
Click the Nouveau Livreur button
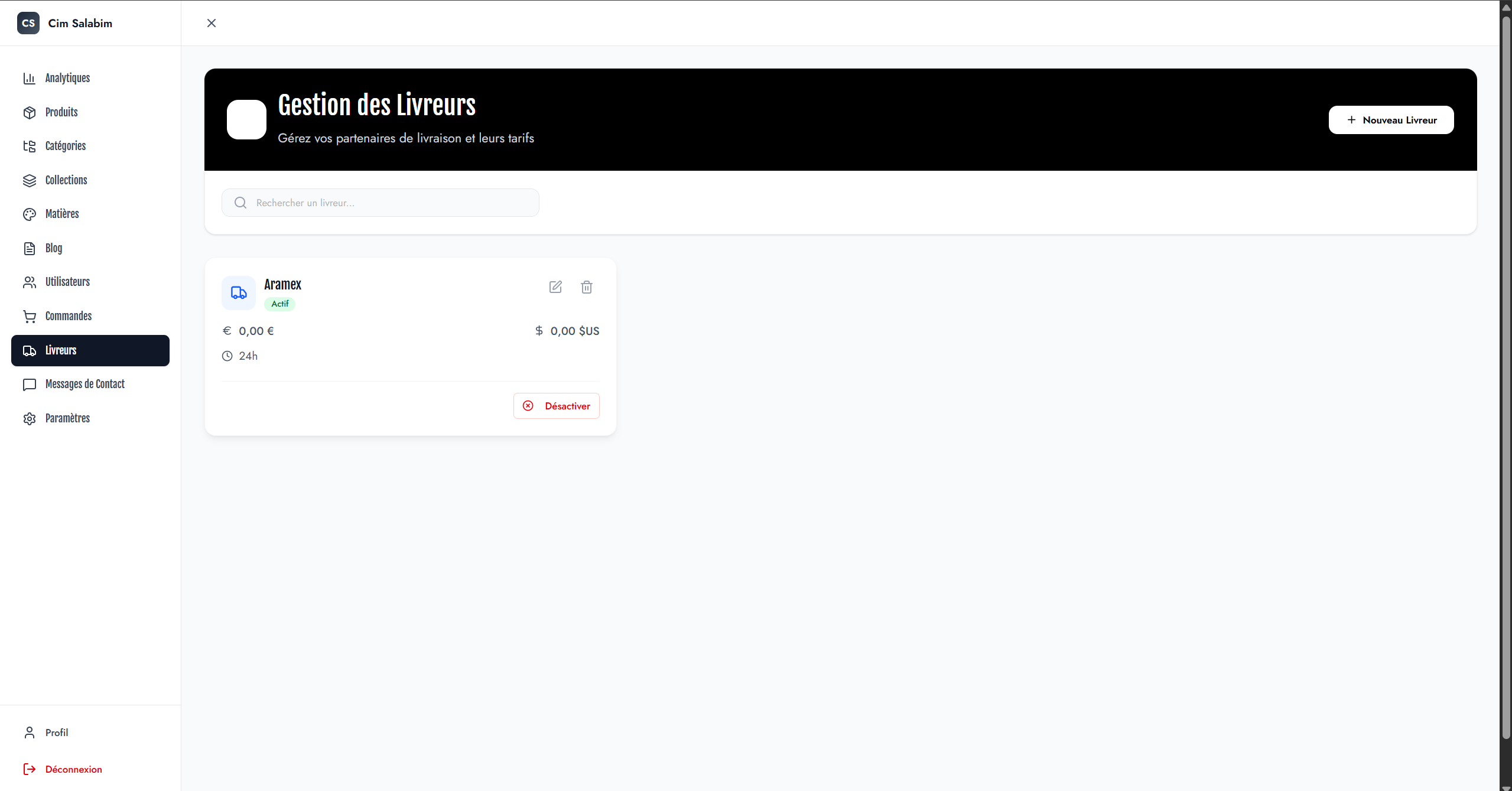pyautogui.click(x=1390, y=119)
